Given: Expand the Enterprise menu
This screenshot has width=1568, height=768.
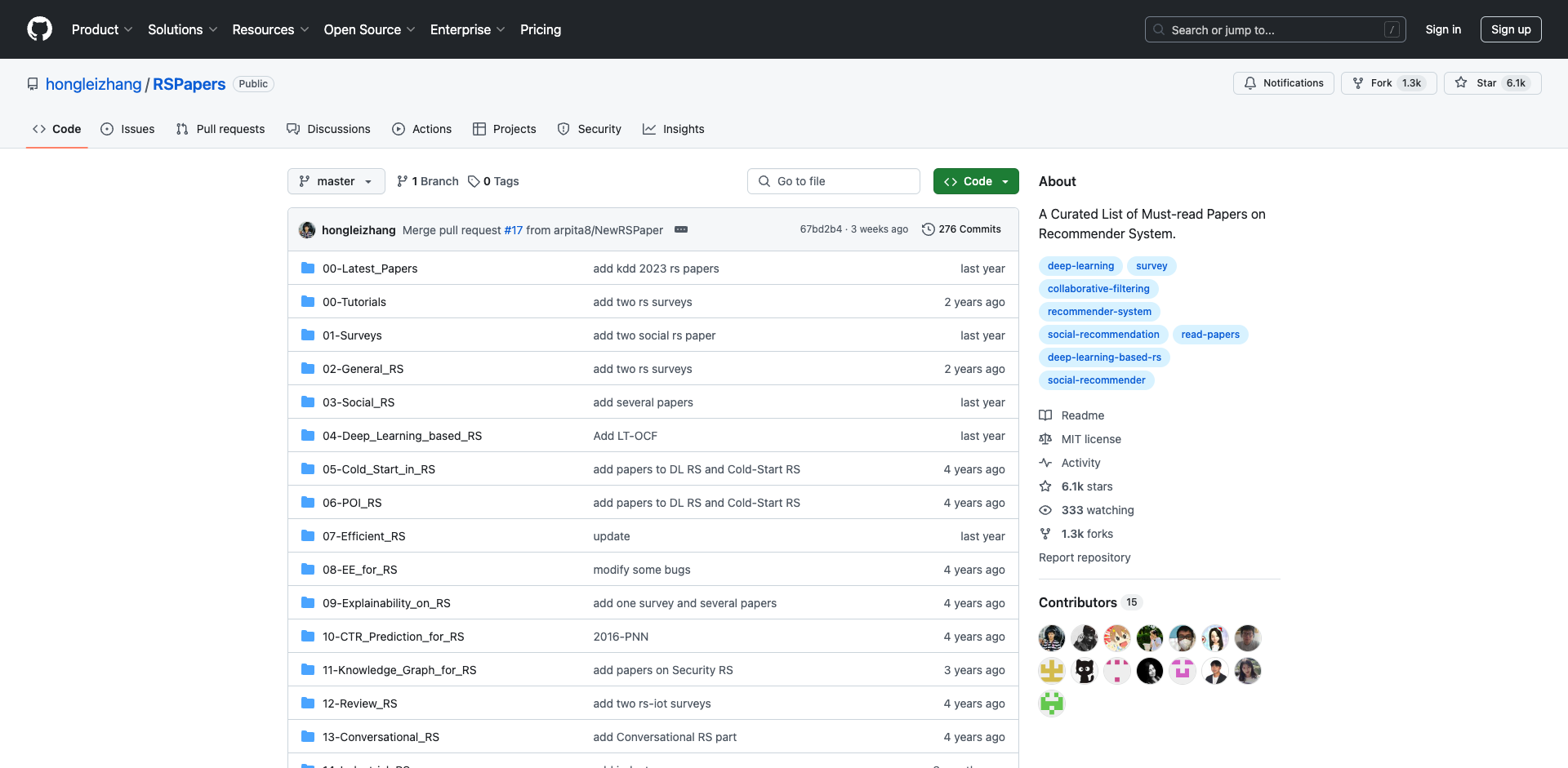Looking at the screenshot, I should click(x=467, y=29).
